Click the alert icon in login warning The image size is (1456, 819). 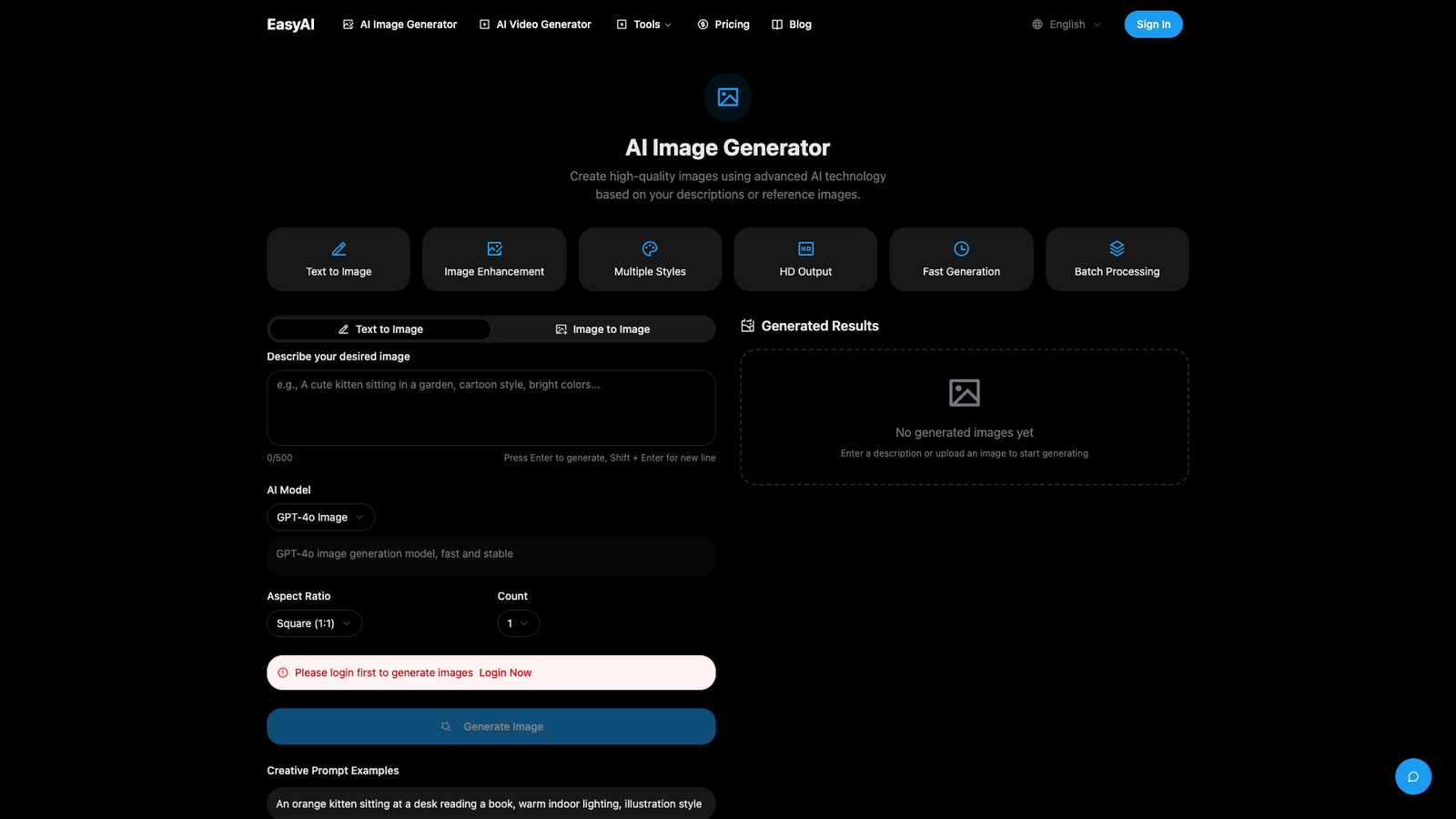tap(283, 672)
